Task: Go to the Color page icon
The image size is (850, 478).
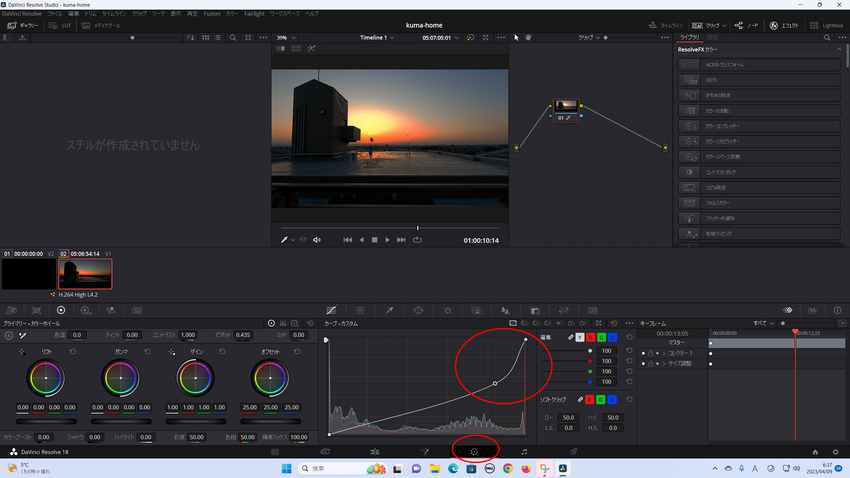Action: (x=474, y=451)
